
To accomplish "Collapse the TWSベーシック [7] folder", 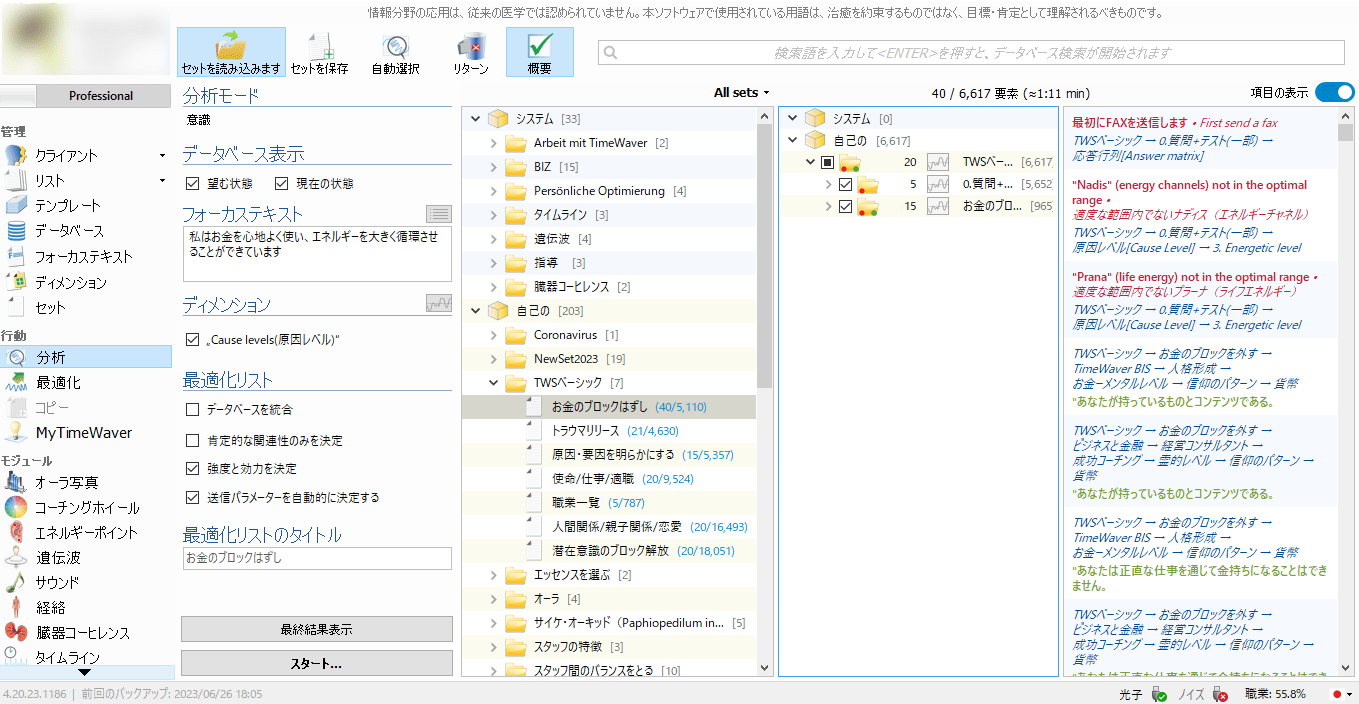I will pyautogui.click(x=494, y=383).
